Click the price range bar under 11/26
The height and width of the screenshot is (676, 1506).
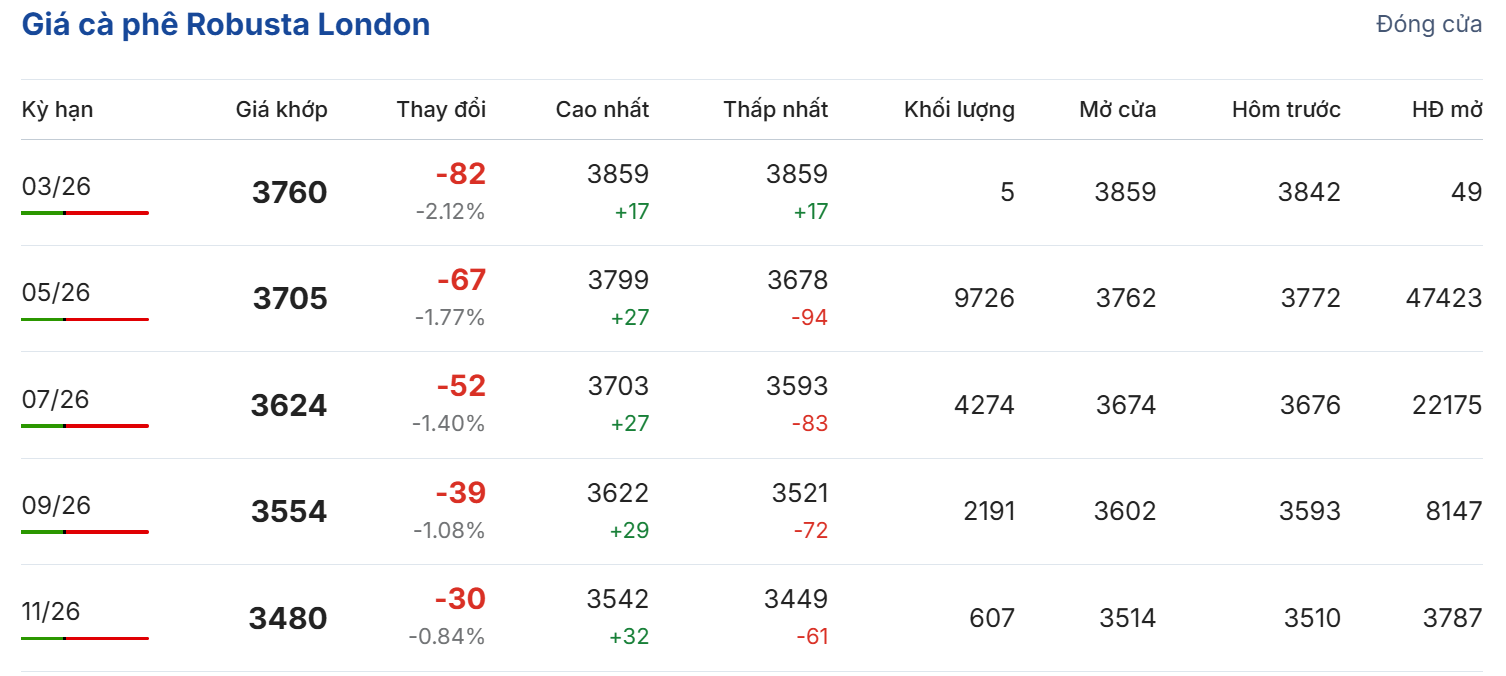click(x=85, y=638)
